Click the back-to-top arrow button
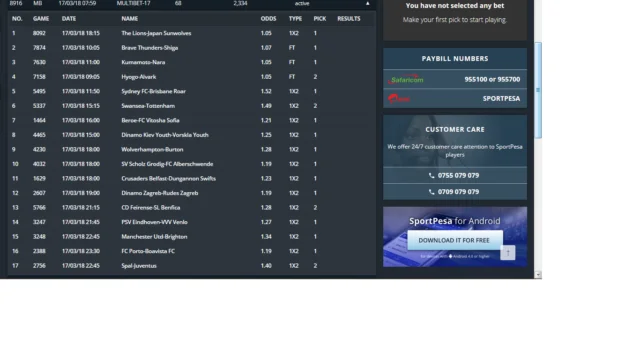The width and height of the screenshot is (640, 360). pos(508,253)
